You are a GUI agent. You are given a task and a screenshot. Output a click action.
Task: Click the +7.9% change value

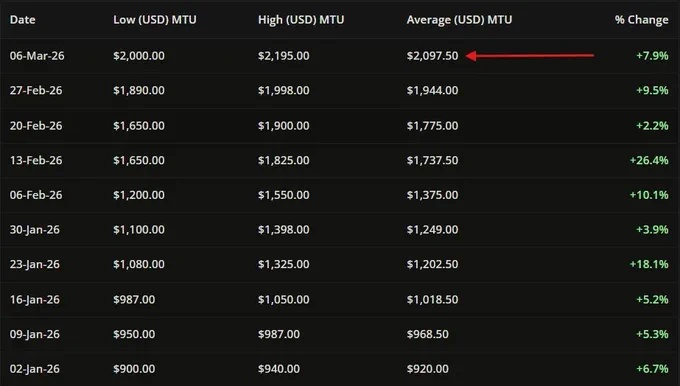click(652, 56)
